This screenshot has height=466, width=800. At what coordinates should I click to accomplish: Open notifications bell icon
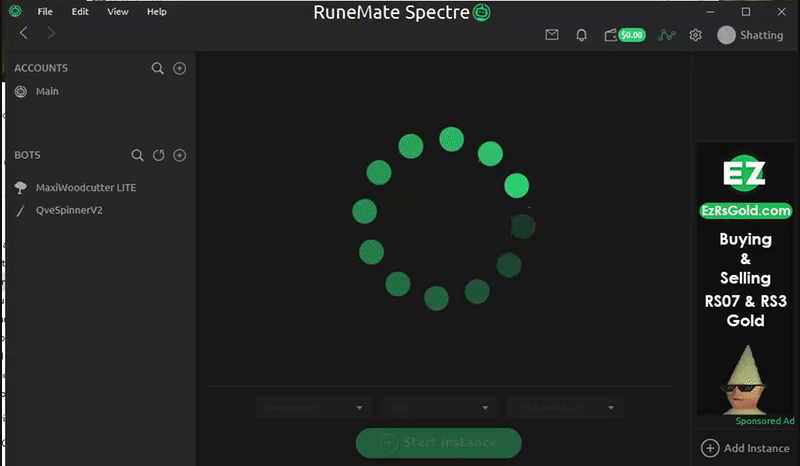point(581,35)
